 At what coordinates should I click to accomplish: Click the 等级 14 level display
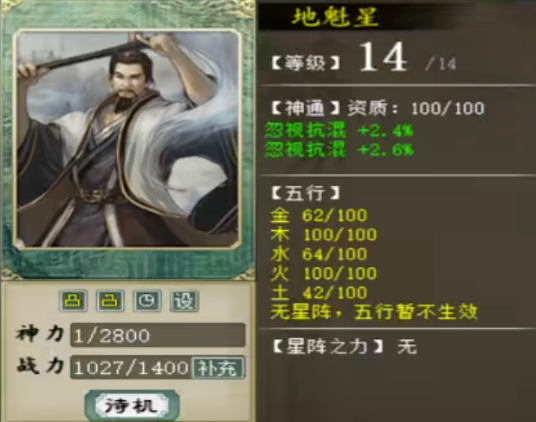point(364,58)
